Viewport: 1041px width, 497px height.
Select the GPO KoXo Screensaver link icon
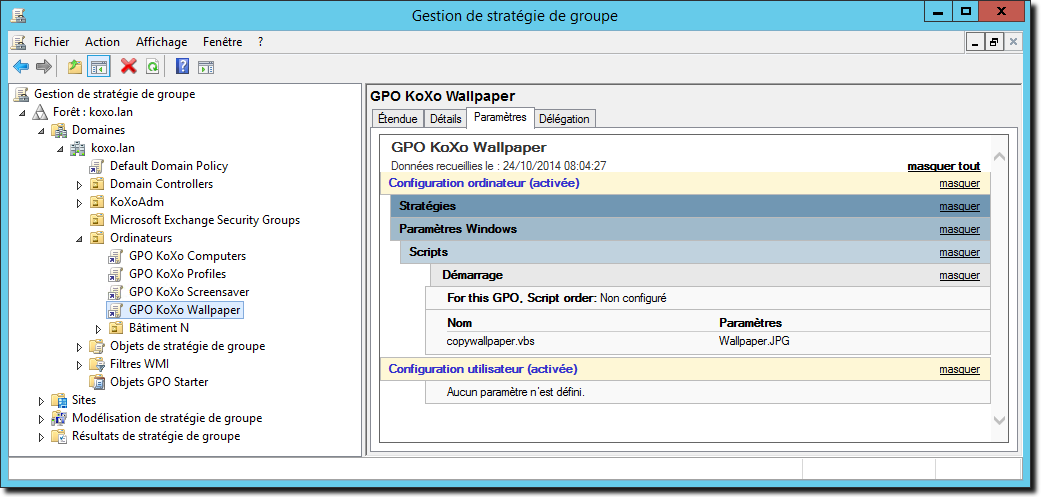point(116,292)
